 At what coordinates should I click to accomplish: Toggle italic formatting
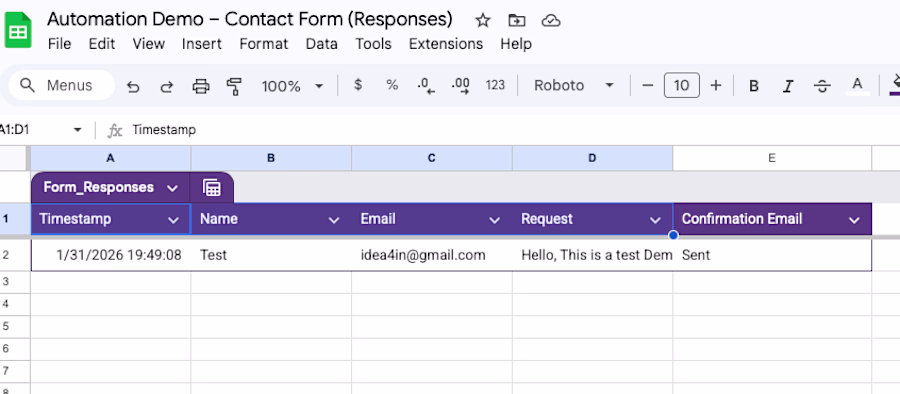pyautogui.click(x=788, y=86)
